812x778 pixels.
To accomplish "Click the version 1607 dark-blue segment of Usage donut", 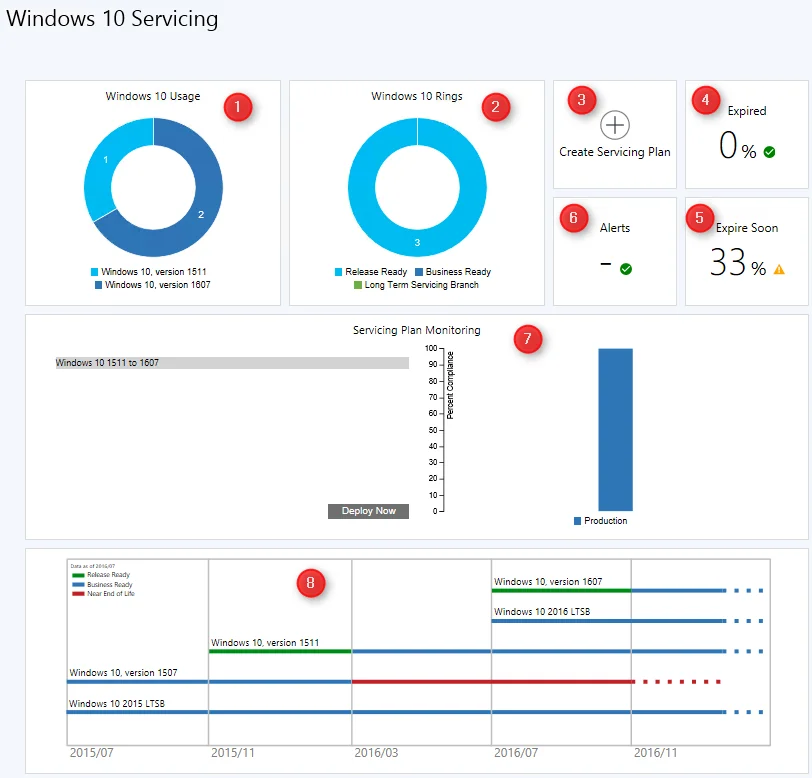I will [x=201, y=214].
